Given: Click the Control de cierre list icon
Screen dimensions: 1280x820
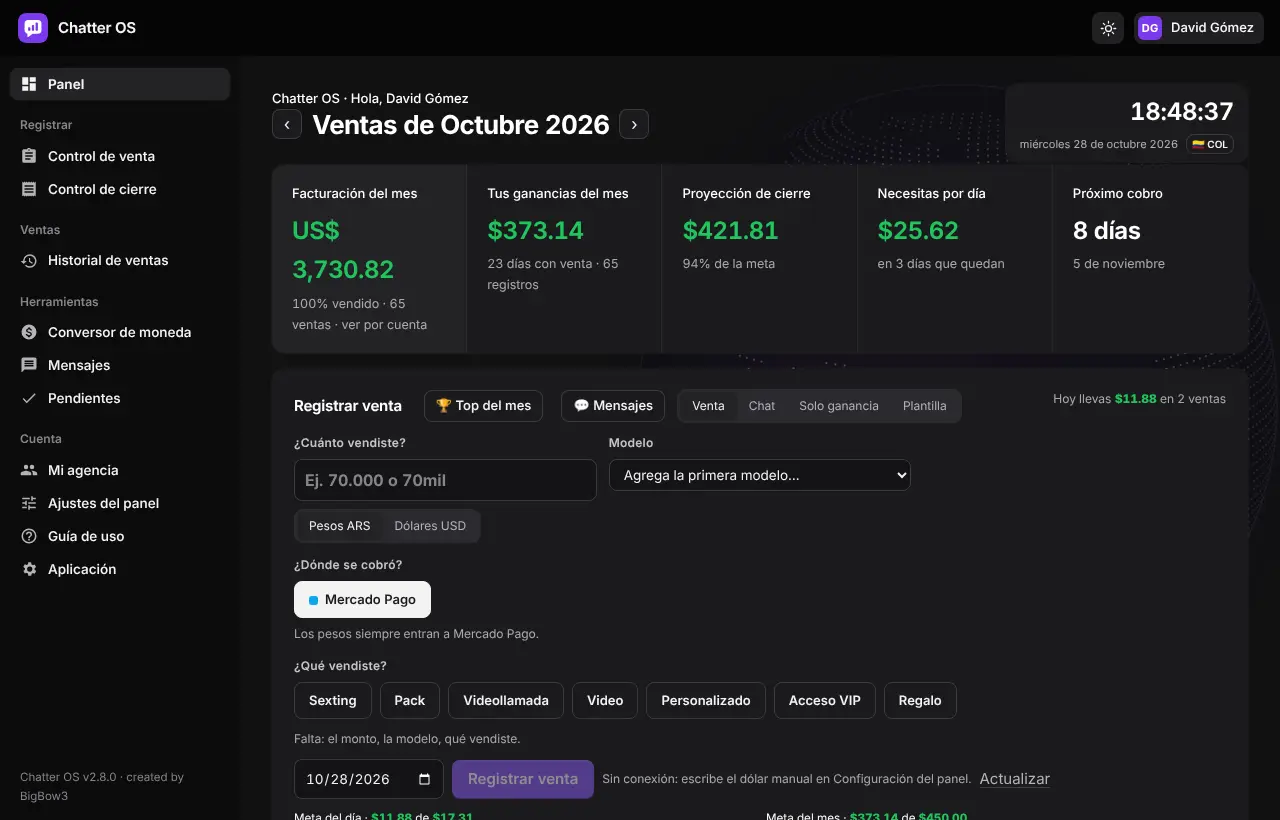Looking at the screenshot, I should (x=29, y=189).
